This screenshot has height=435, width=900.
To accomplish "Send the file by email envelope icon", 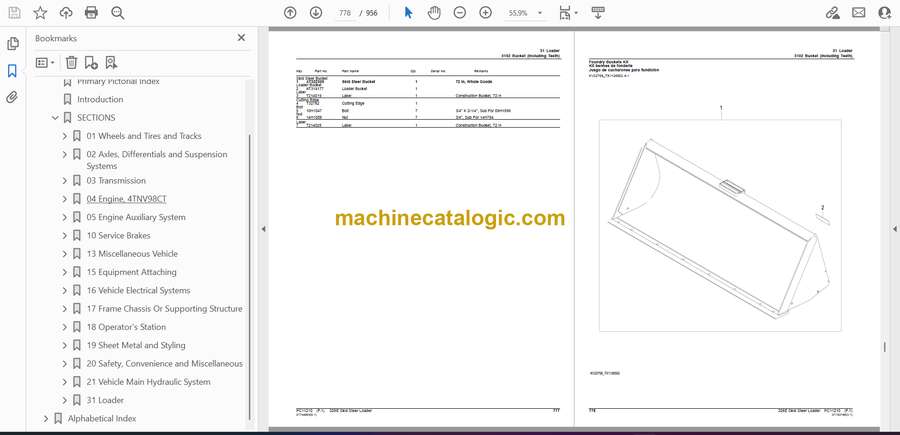I will [859, 13].
